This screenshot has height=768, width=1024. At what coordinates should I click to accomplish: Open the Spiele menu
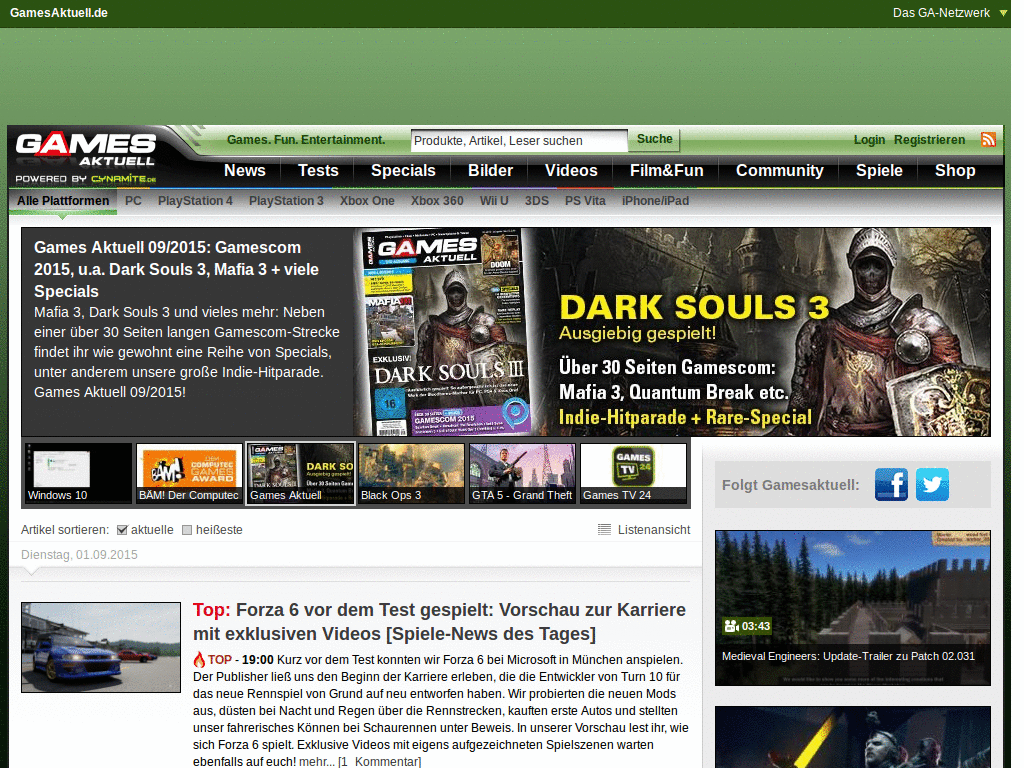click(880, 170)
